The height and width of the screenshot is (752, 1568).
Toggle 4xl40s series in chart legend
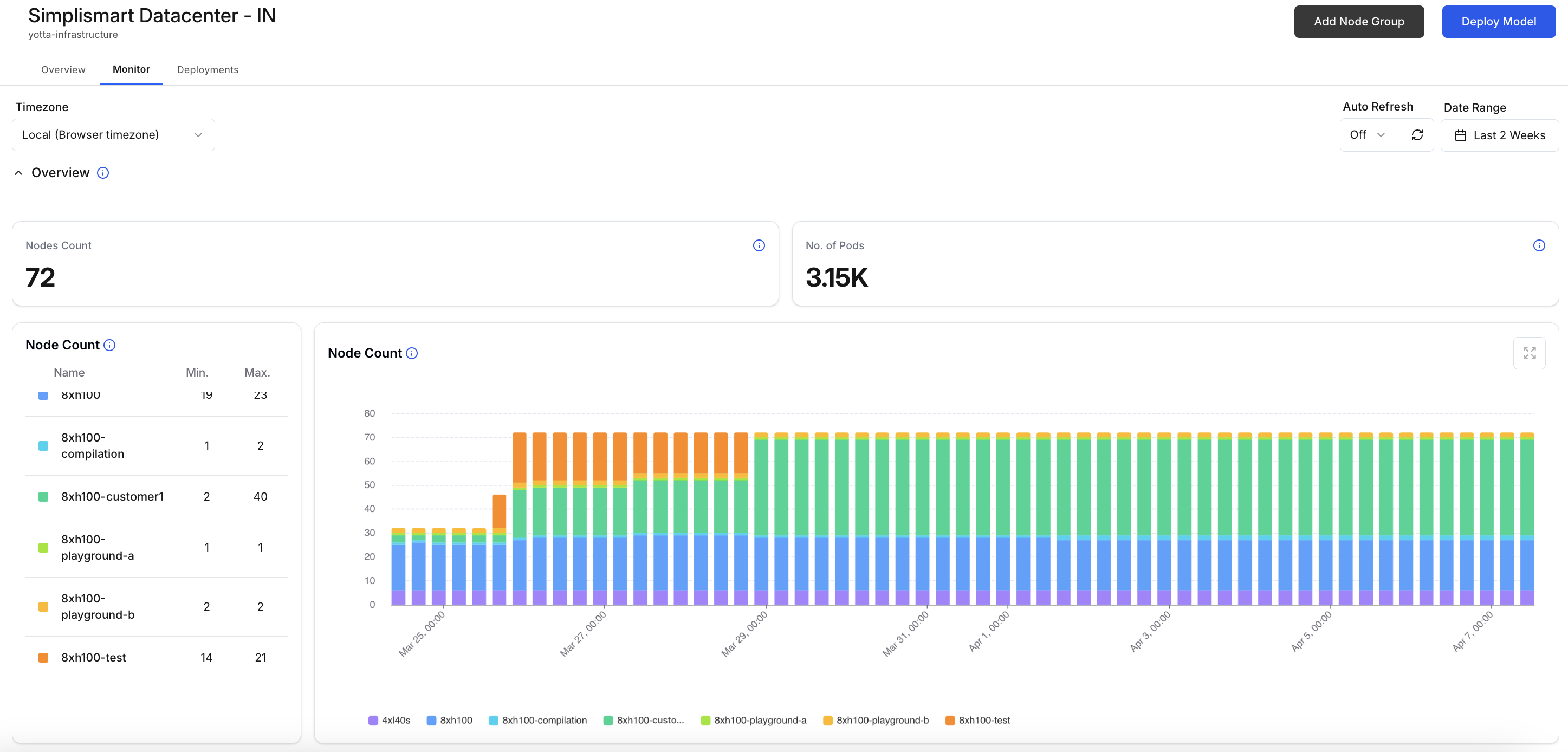point(390,721)
